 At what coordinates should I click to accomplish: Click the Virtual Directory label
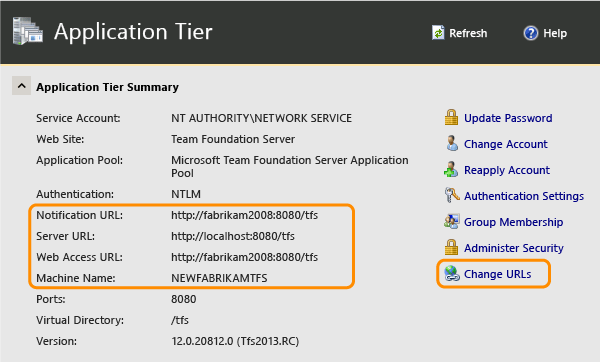coord(80,320)
